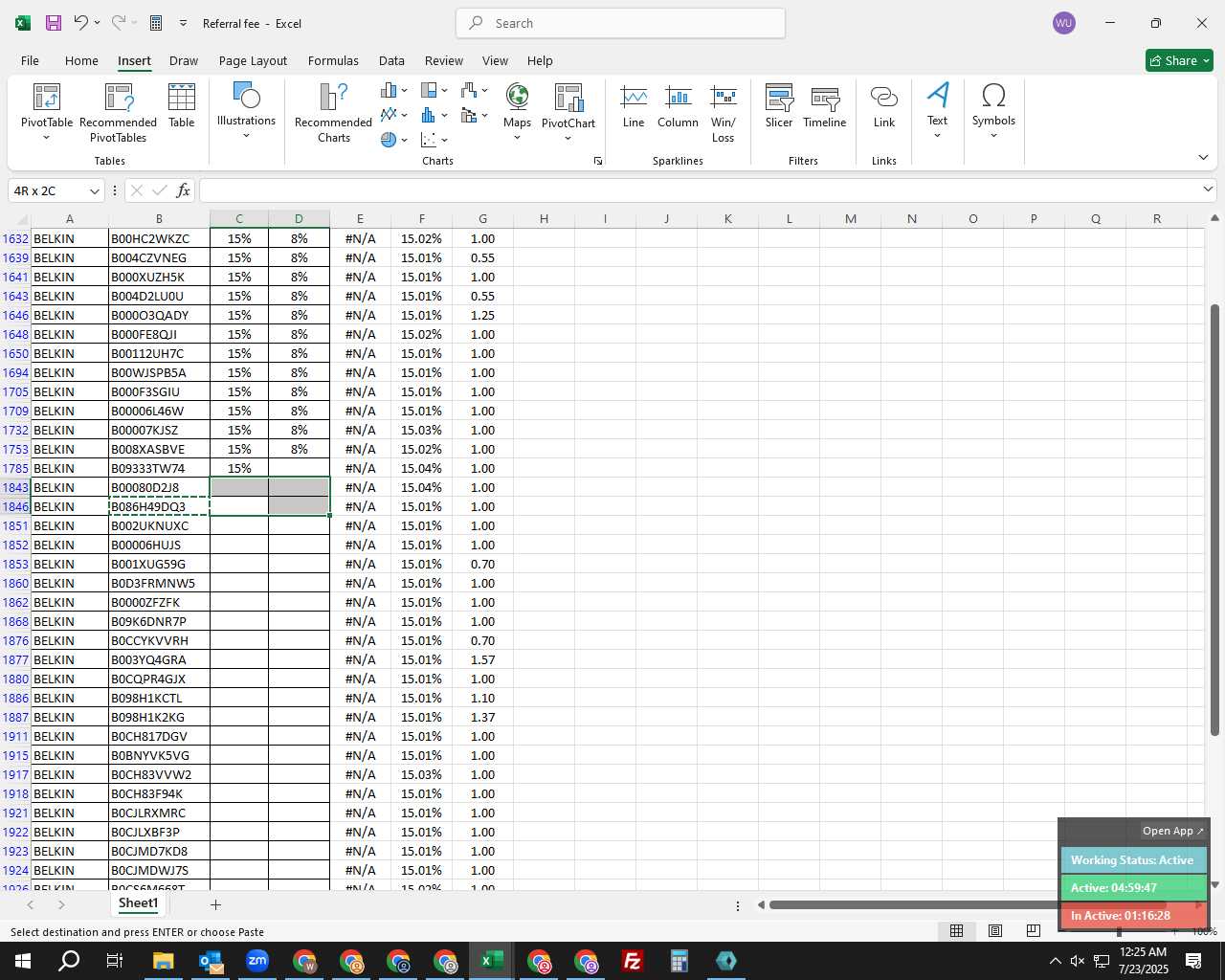Open Recommended PivotTables
Viewport: 1225px width, 980px height.
point(119,113)
